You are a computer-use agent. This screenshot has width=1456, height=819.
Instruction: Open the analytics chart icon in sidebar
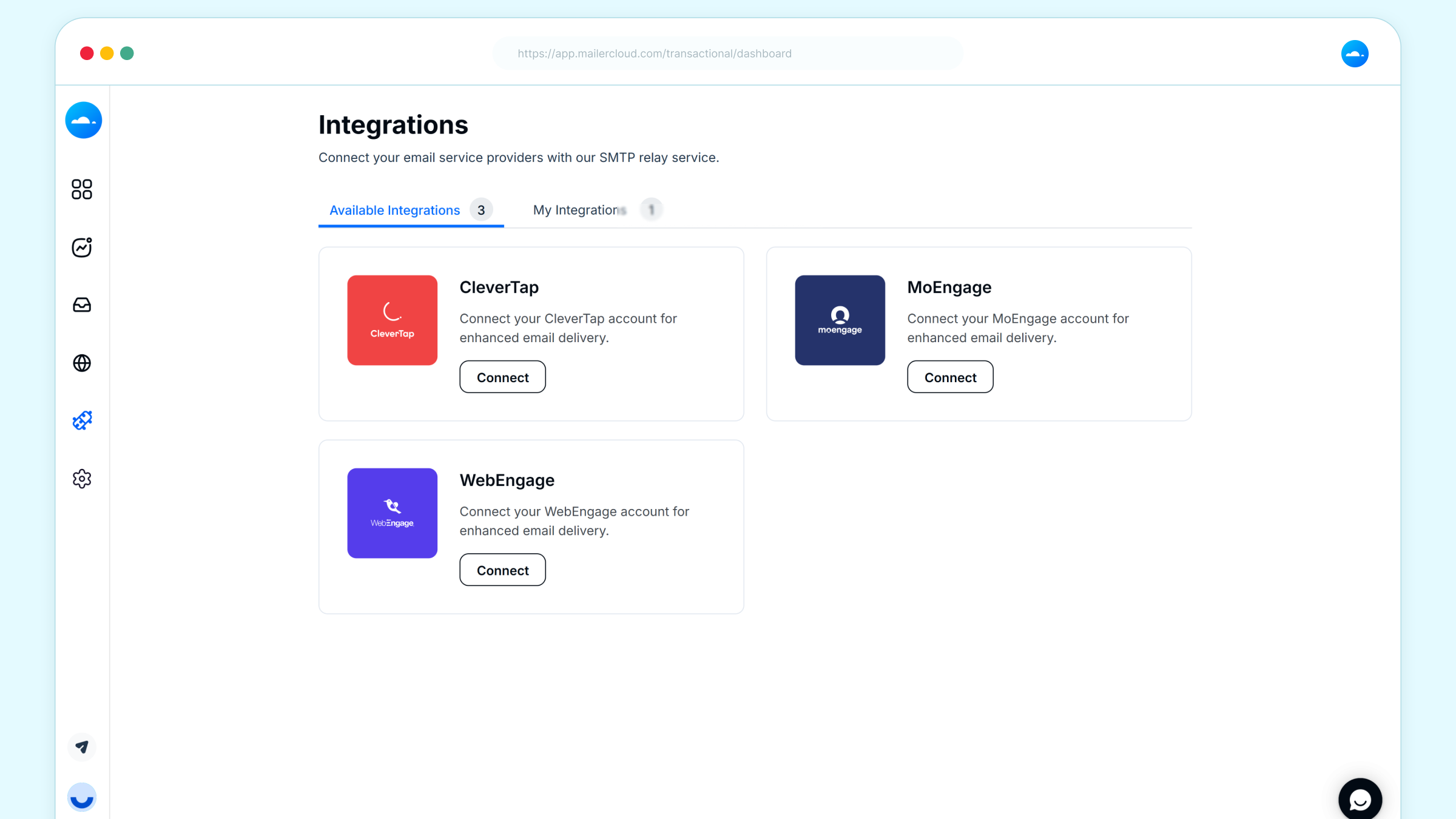point(82,247)
